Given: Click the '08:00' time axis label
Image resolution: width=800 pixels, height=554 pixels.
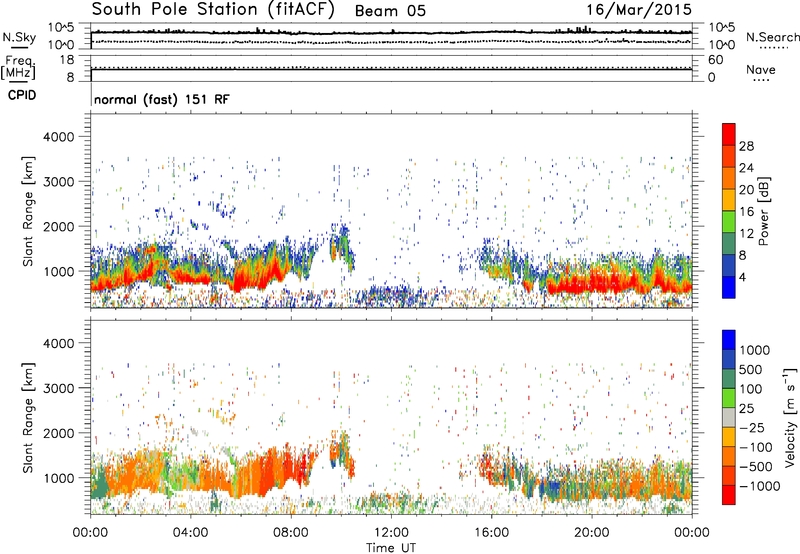Looking at the screenshot, I should coord(291,533).
